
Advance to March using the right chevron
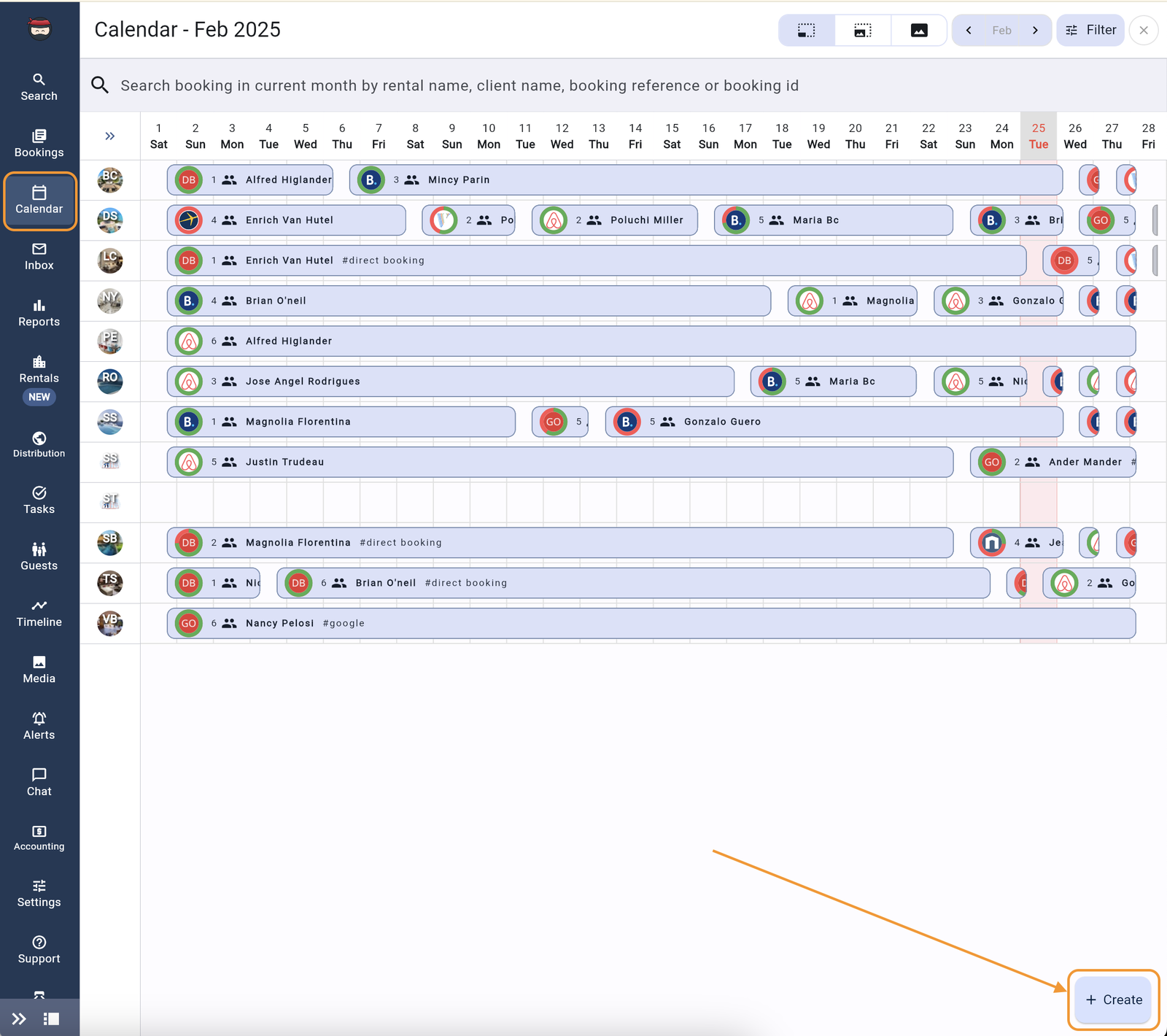click(1036, 30)
